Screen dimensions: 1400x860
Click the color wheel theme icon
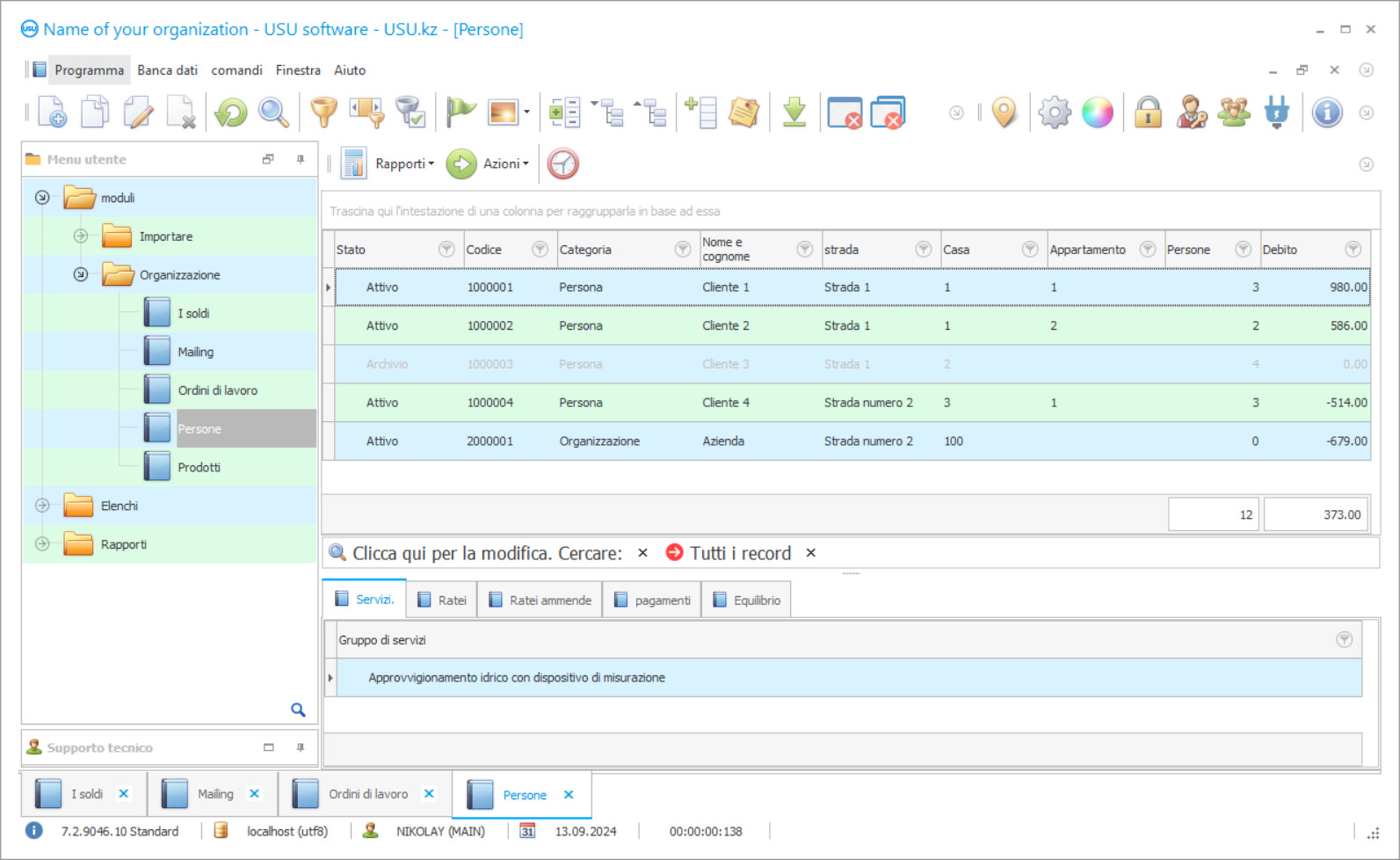pos(1098,113)
